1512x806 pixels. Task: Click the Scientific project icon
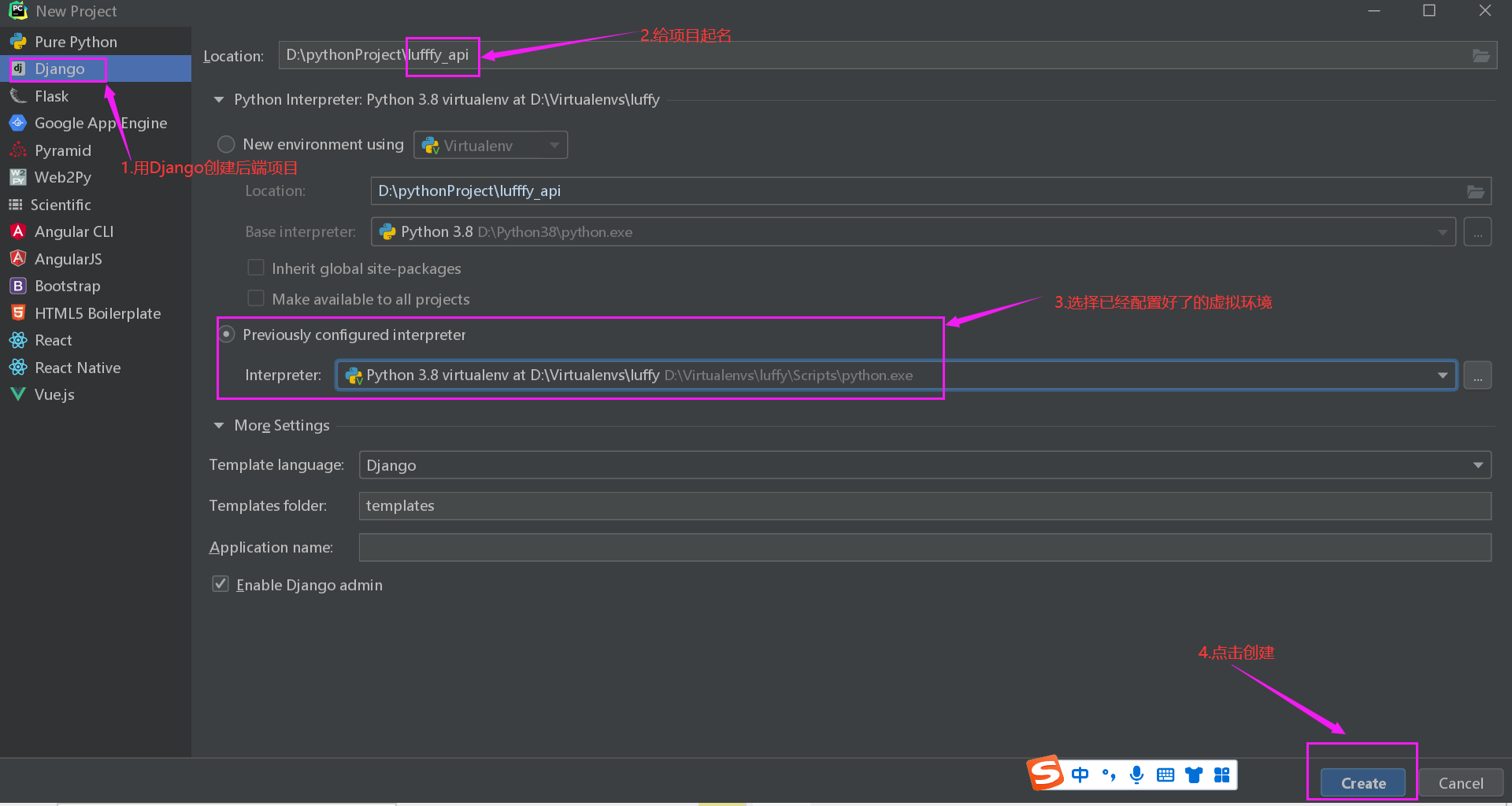(x=16, y=205)
